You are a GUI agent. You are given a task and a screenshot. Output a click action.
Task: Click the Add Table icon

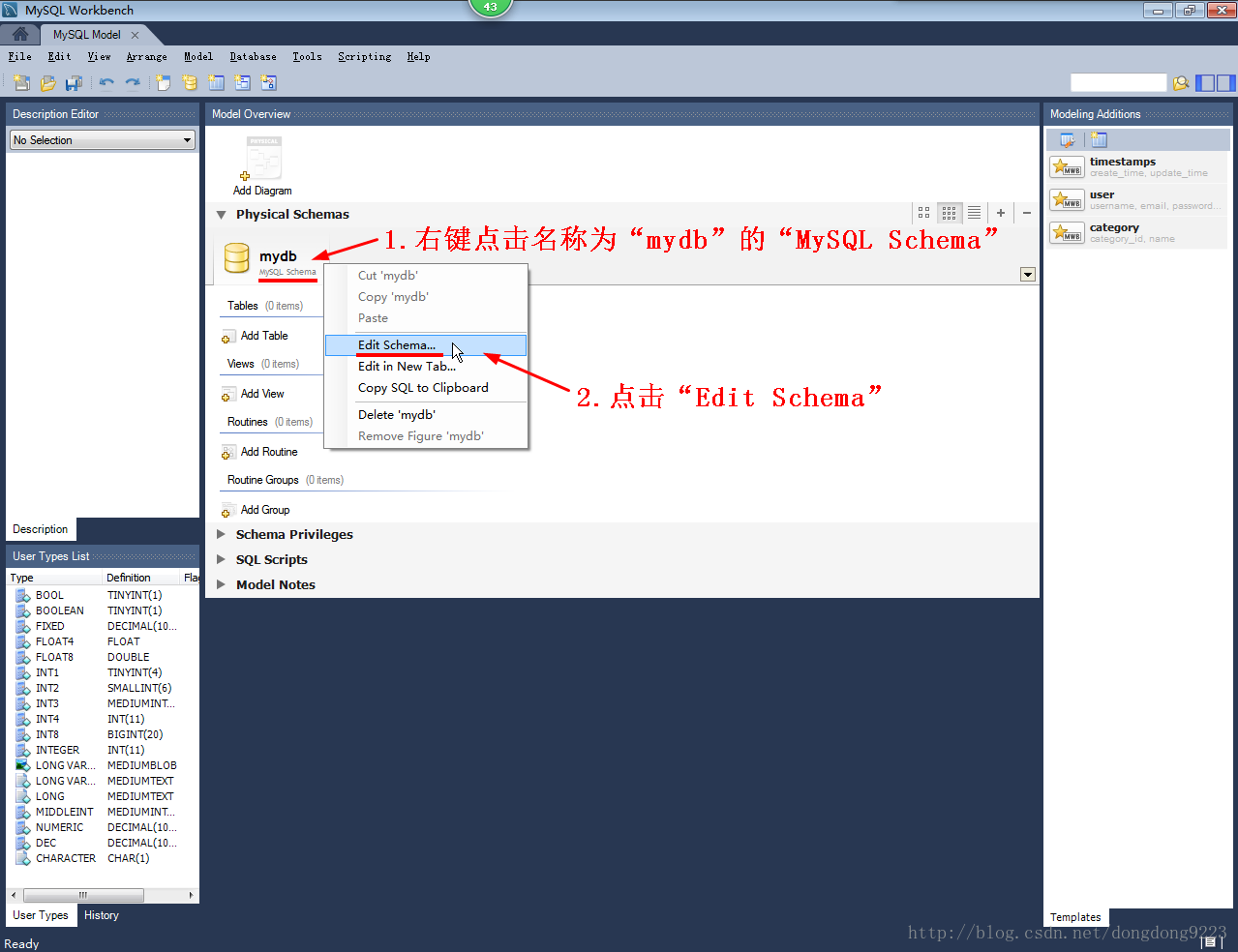[x=227, y=337]
